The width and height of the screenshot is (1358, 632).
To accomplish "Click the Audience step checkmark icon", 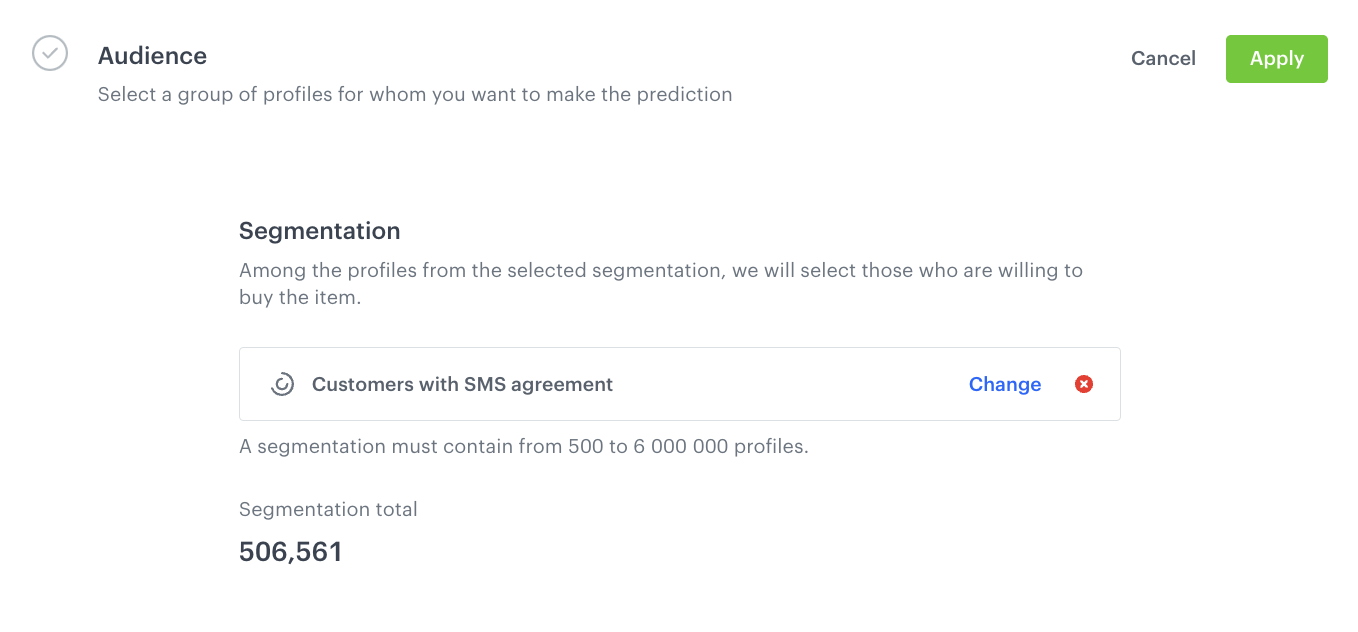I will (x=50, y=53).
